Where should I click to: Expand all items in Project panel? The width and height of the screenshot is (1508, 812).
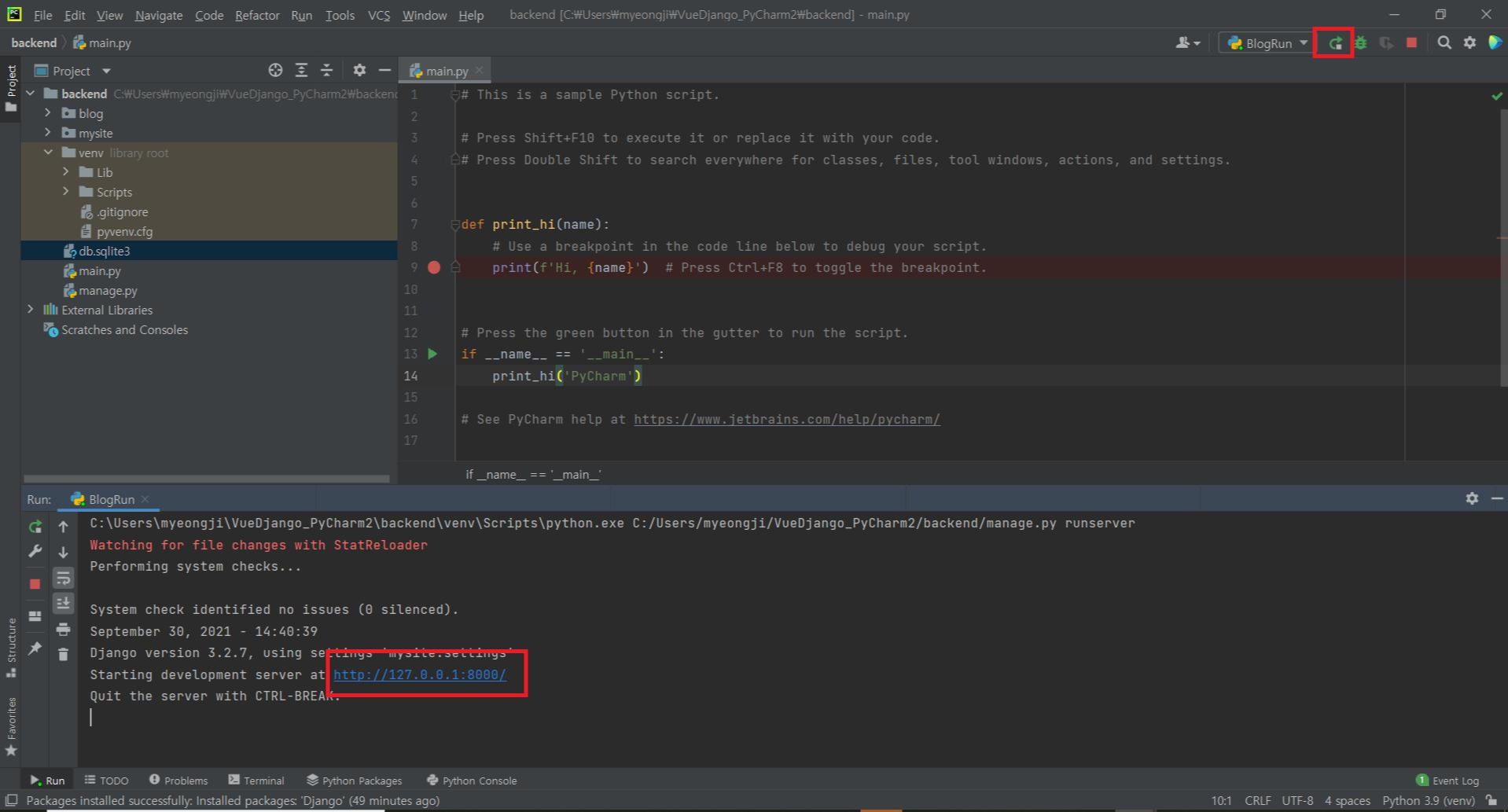tap(301, 71)
